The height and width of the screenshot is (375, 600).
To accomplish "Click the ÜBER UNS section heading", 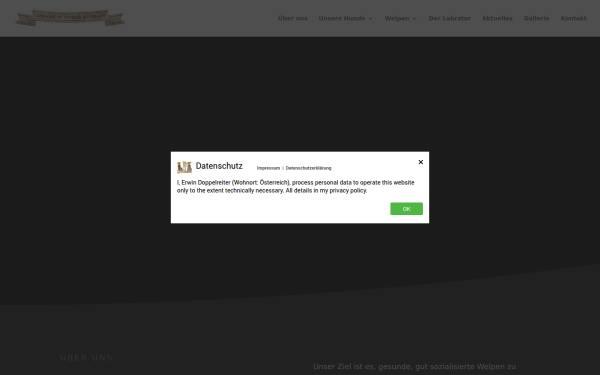I will (x=86, y=357).
